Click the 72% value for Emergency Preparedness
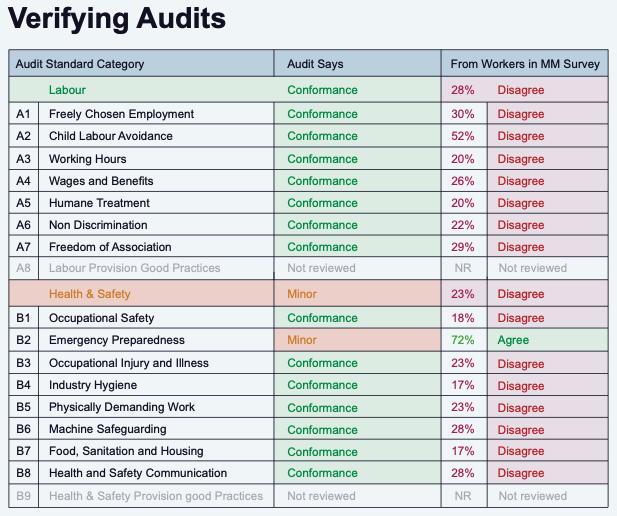617x516 pixels. [x=462, y=340]
